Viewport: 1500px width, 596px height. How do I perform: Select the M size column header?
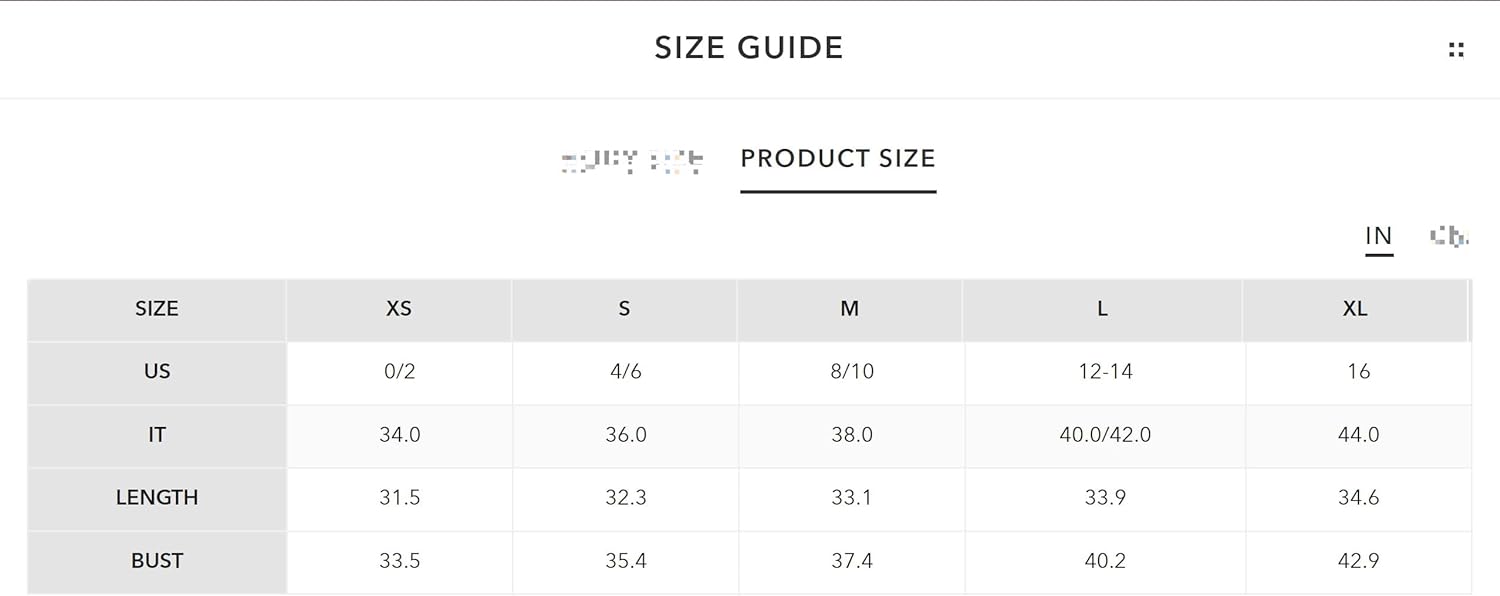[x=850, y=309]
